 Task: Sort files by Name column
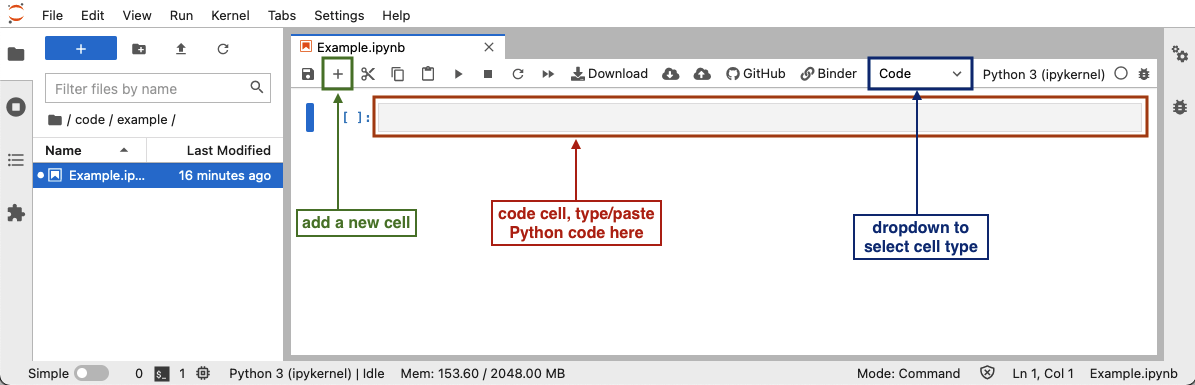(x=90, y=150)
